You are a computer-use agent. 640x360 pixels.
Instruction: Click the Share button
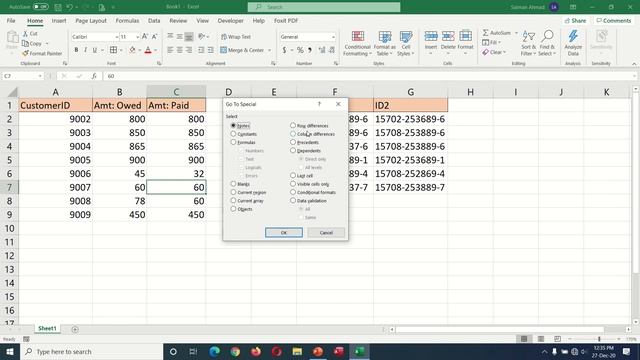pyautogui.click(x=575, y=20)
